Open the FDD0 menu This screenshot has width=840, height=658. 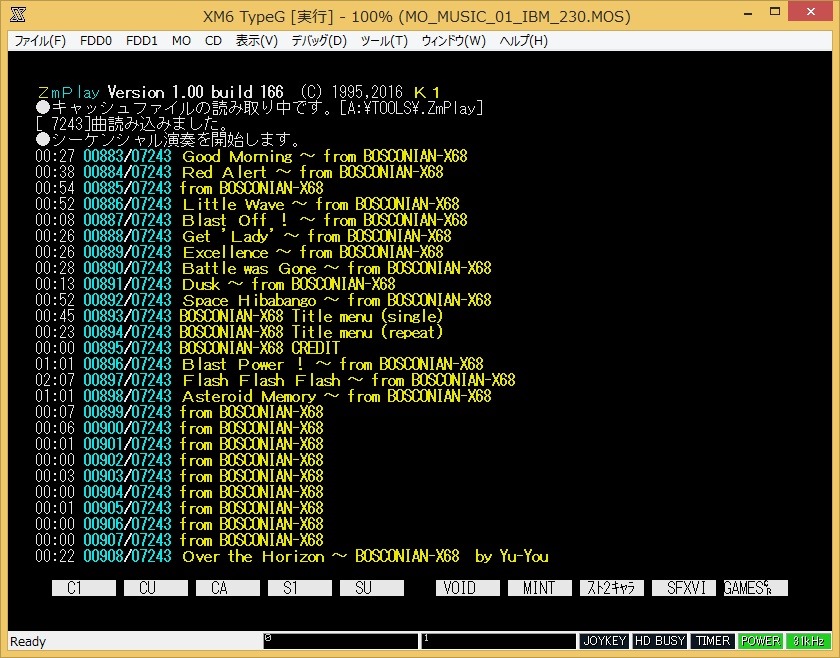click(96, 41)
